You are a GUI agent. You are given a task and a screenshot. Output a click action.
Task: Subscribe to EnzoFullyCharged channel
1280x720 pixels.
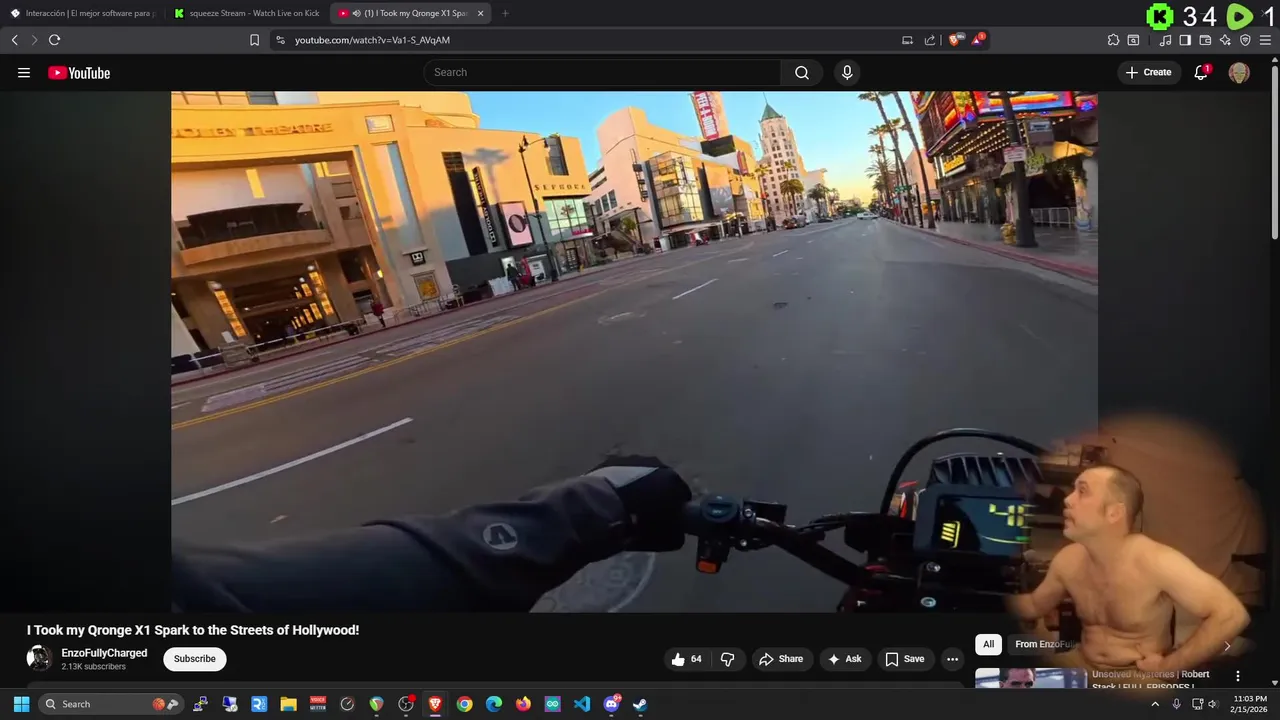pos(195,659)
